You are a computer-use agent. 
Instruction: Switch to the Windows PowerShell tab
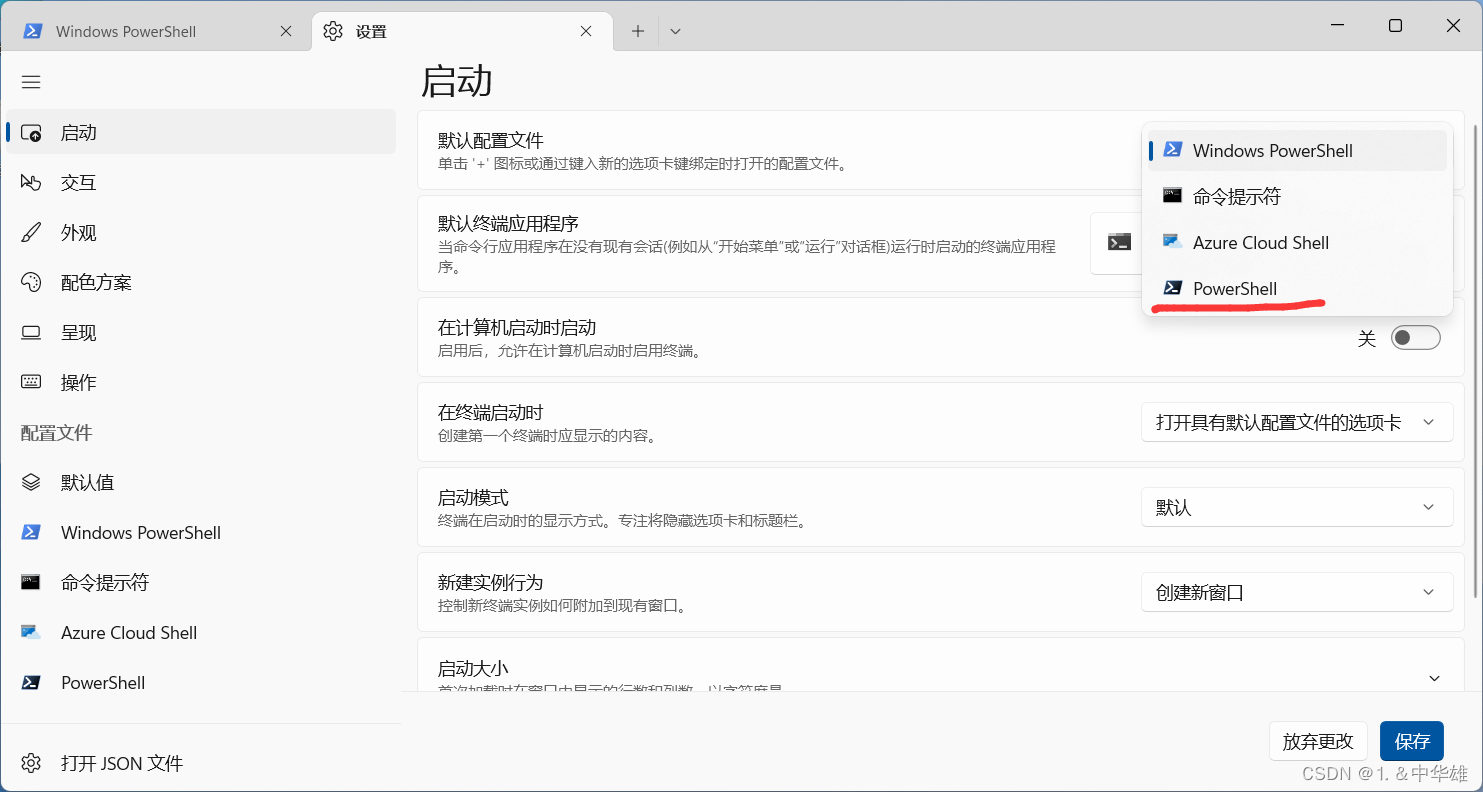click(x=156, y=31)
